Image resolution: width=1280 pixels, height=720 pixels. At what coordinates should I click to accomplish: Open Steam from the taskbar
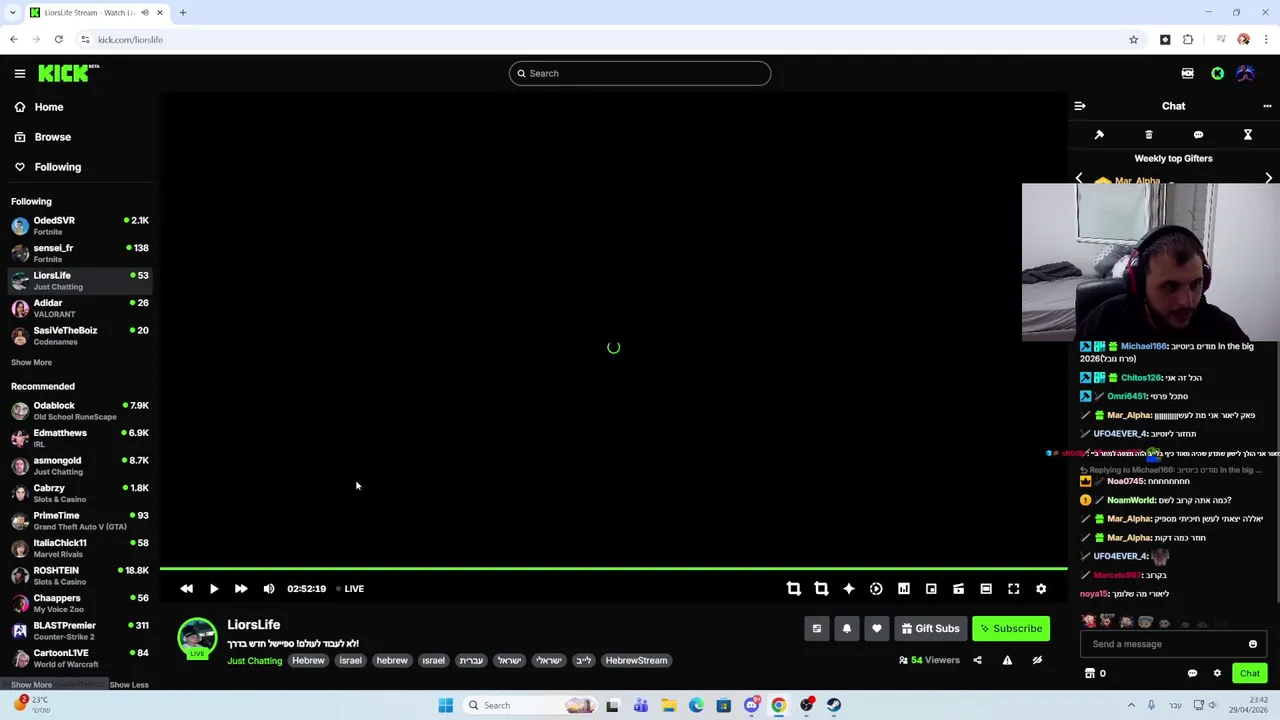coord(834,705)
